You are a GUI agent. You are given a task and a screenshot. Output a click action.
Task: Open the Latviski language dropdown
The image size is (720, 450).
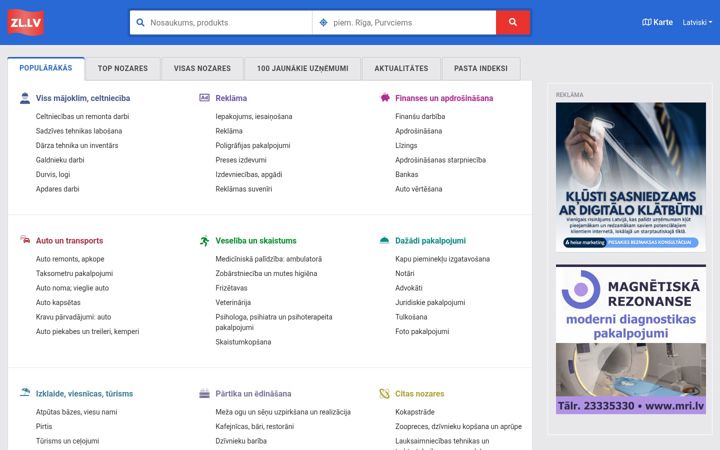pos(697,22)
